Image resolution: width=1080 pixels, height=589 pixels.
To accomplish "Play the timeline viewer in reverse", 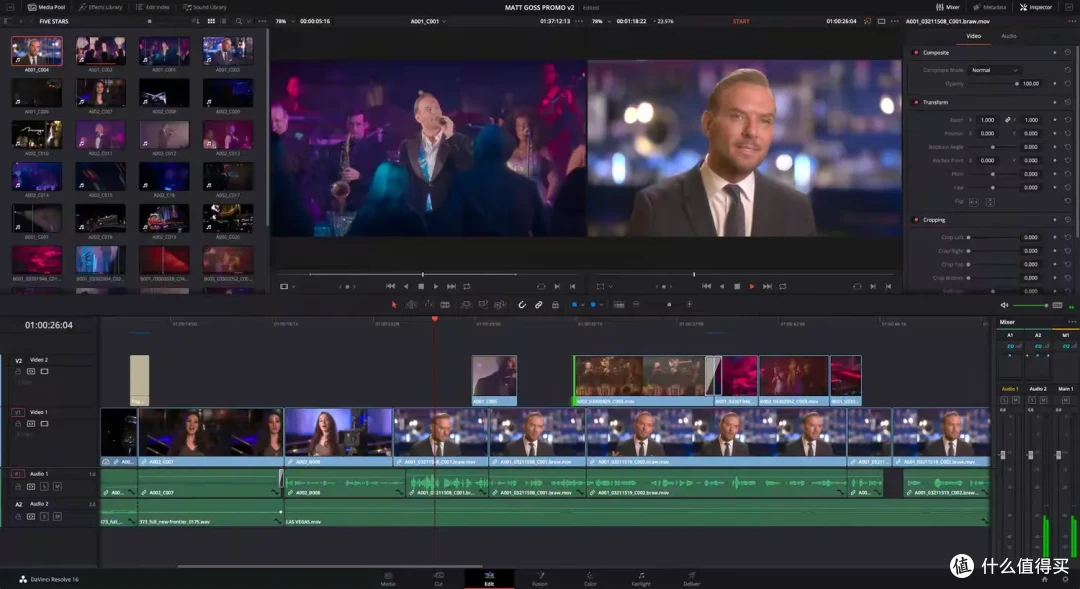I will tap(722, 287).
